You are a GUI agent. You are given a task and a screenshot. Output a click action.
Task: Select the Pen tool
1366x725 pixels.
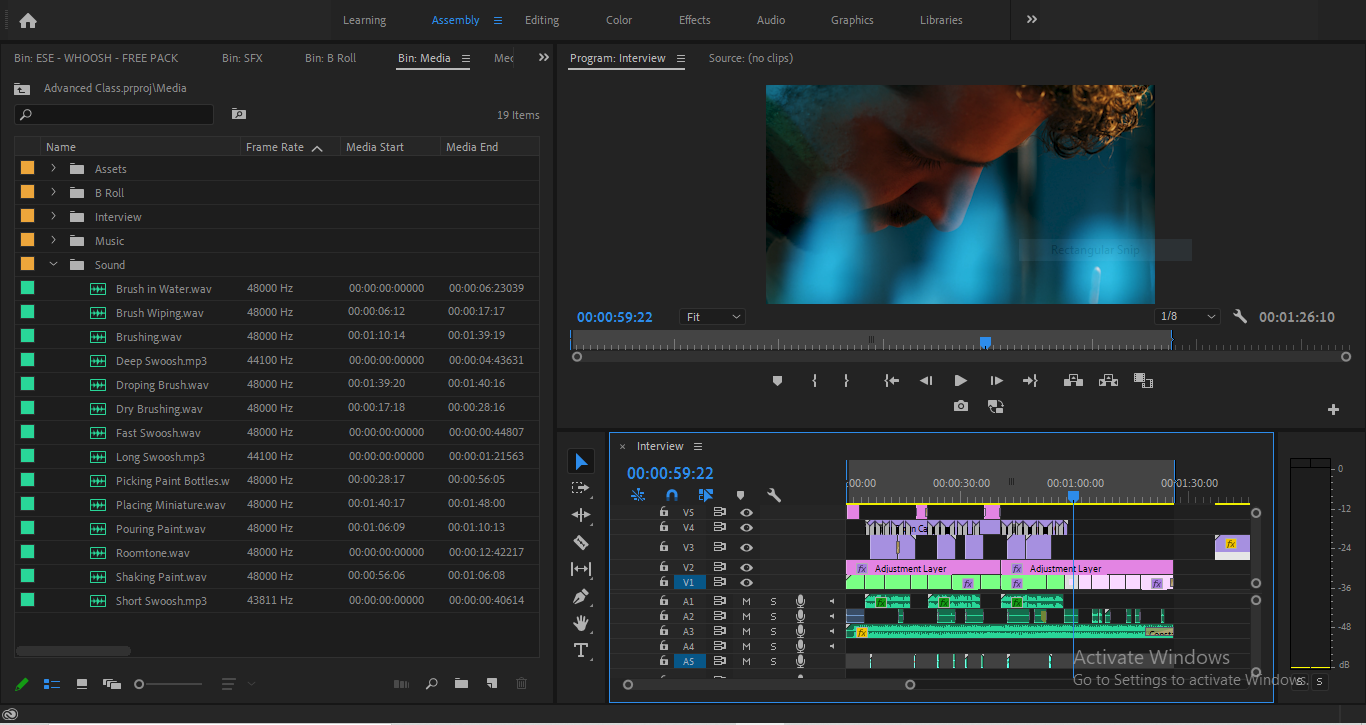(x=581, y=596)
